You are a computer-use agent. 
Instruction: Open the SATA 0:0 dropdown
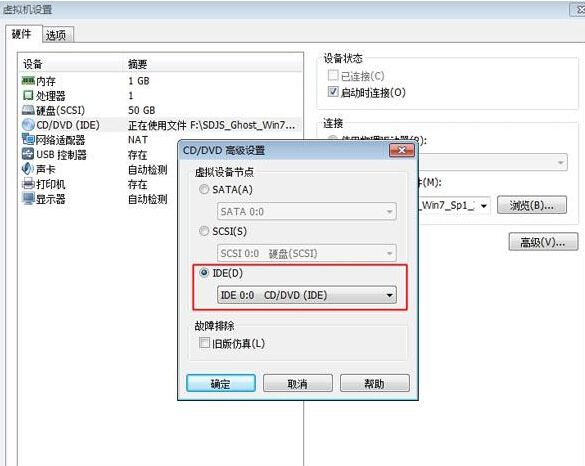(x=307, y=212)
